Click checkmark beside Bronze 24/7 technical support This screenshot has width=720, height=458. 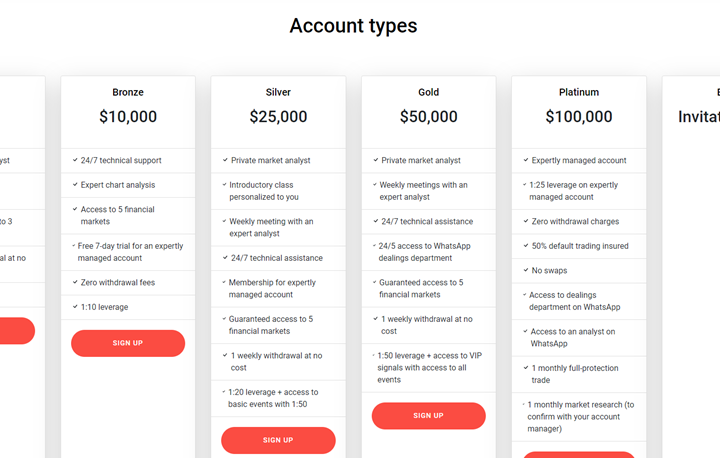pyautogui.click(x=75, y=160)
